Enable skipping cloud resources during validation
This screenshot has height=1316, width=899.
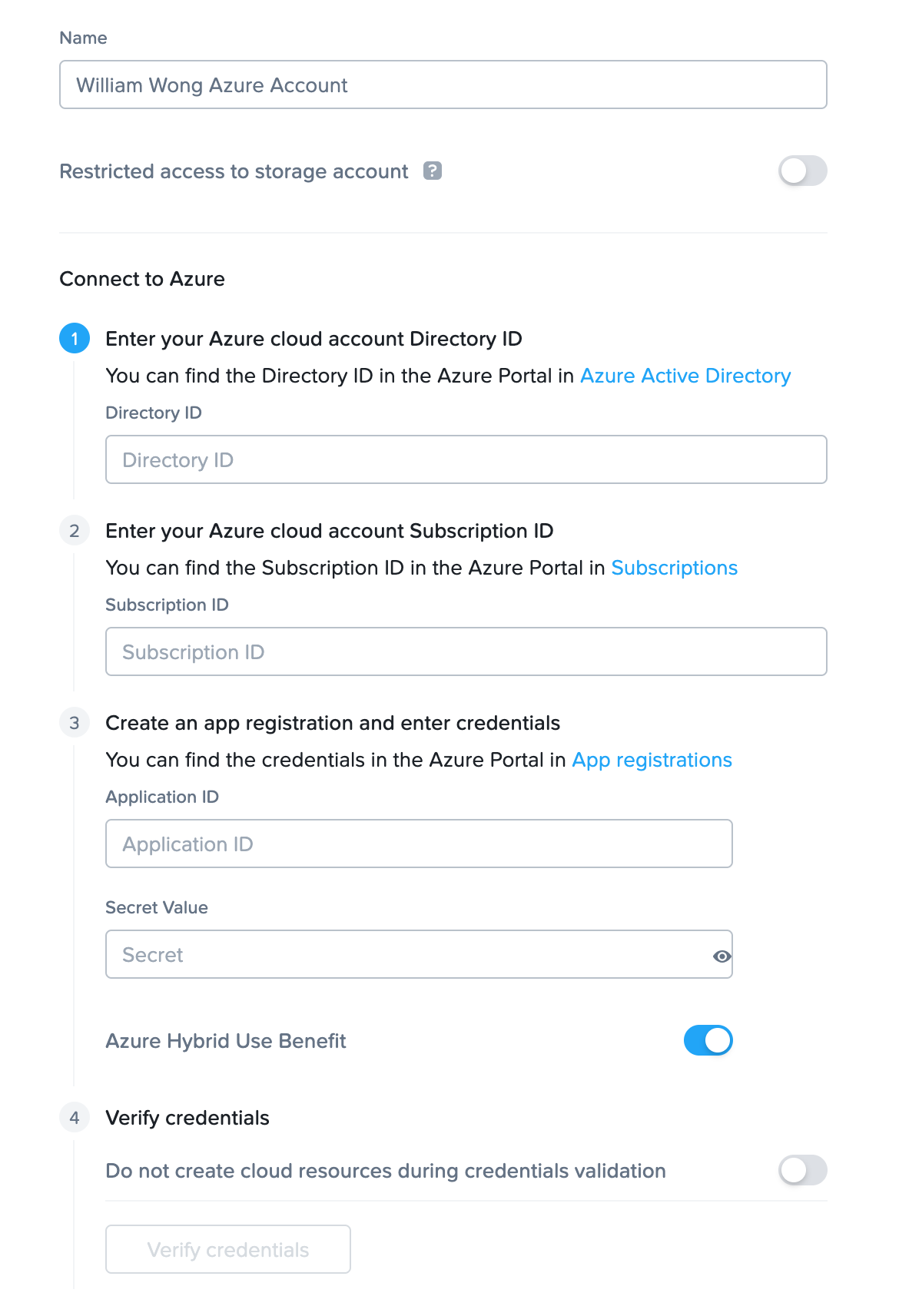click(x=802, y=1170)
